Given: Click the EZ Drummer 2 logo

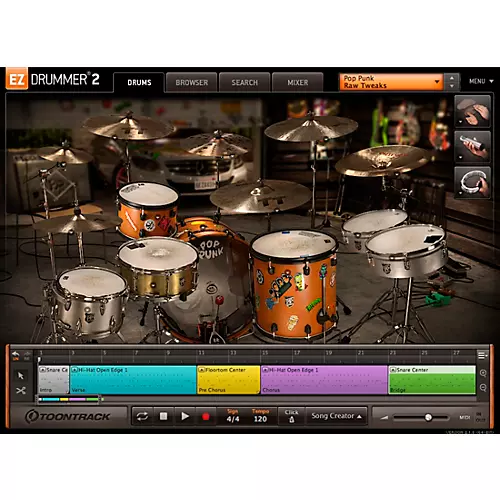Looking at the screenshot, I should pos(53,79).
